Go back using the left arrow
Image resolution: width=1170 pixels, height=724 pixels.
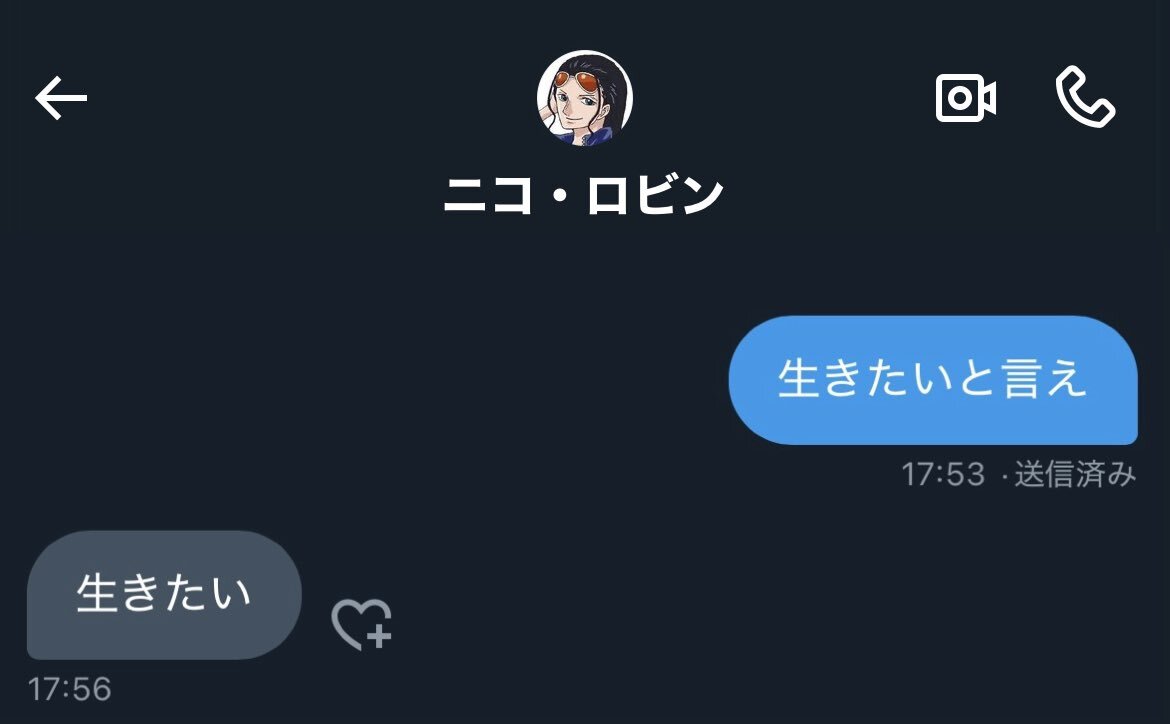click(61, 98)
